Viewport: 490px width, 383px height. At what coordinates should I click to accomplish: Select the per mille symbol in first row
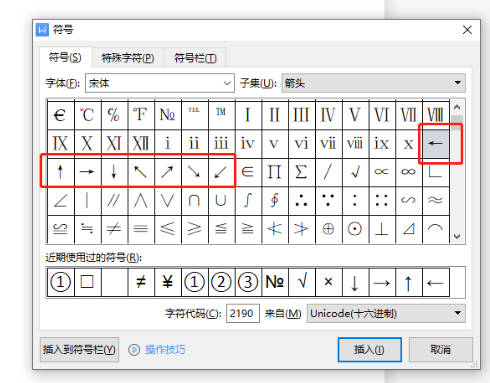[114, 115]
